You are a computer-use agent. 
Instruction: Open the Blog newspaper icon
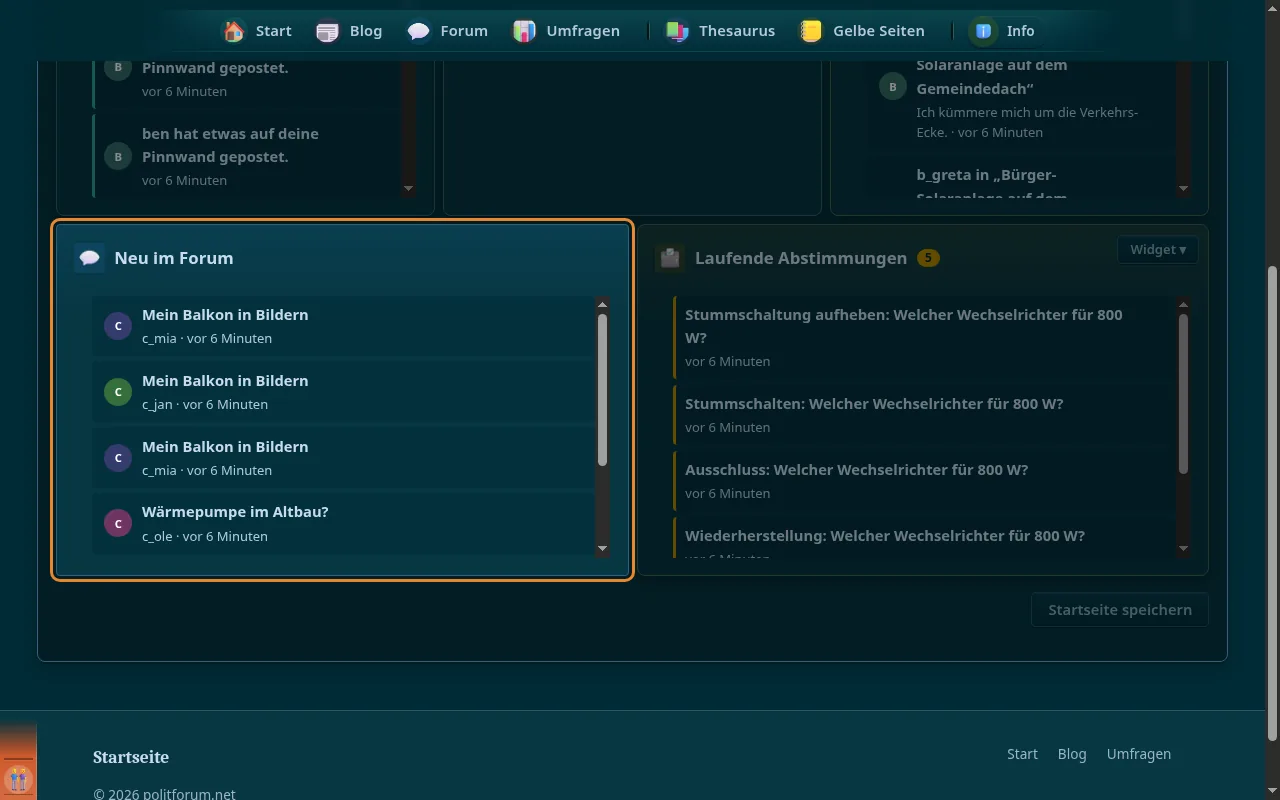point(327,31)
